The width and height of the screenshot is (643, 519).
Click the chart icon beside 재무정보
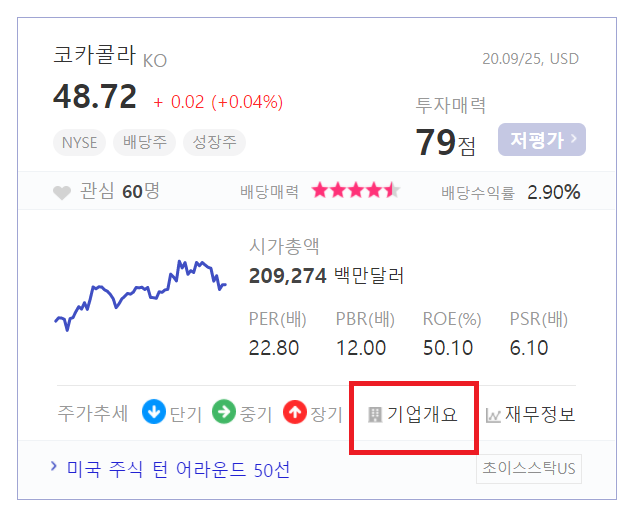point(493,415)
